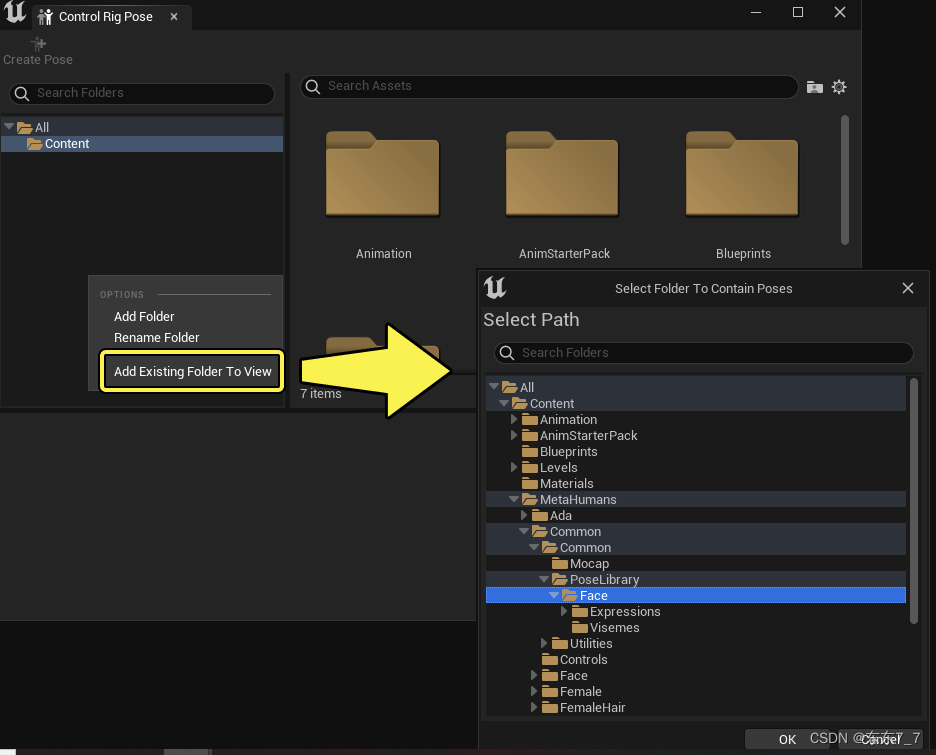Open the Animation folder thumbnail

pyautogui.click(x=383, y=174)
